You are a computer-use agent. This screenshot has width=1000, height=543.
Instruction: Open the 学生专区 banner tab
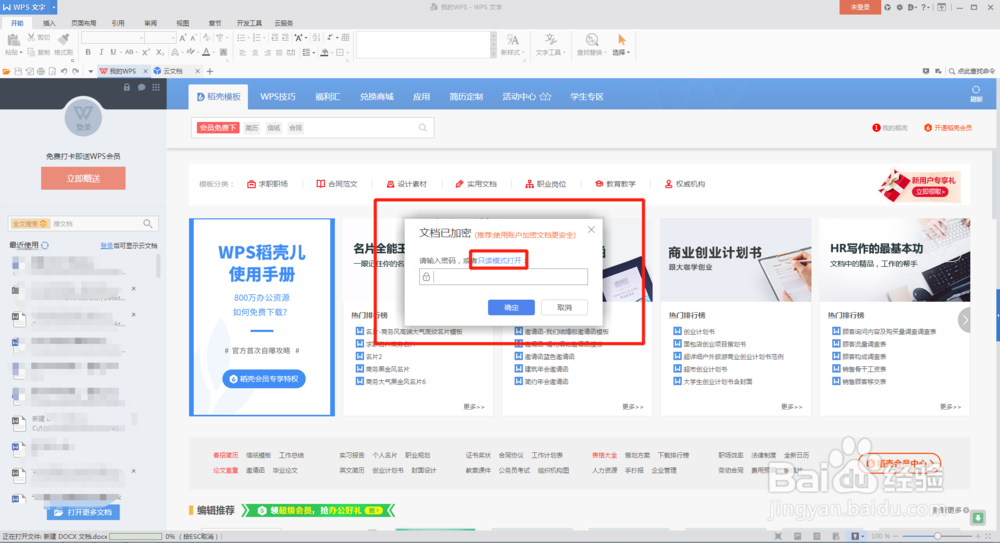pyautogui.click(x=587, y=97)
